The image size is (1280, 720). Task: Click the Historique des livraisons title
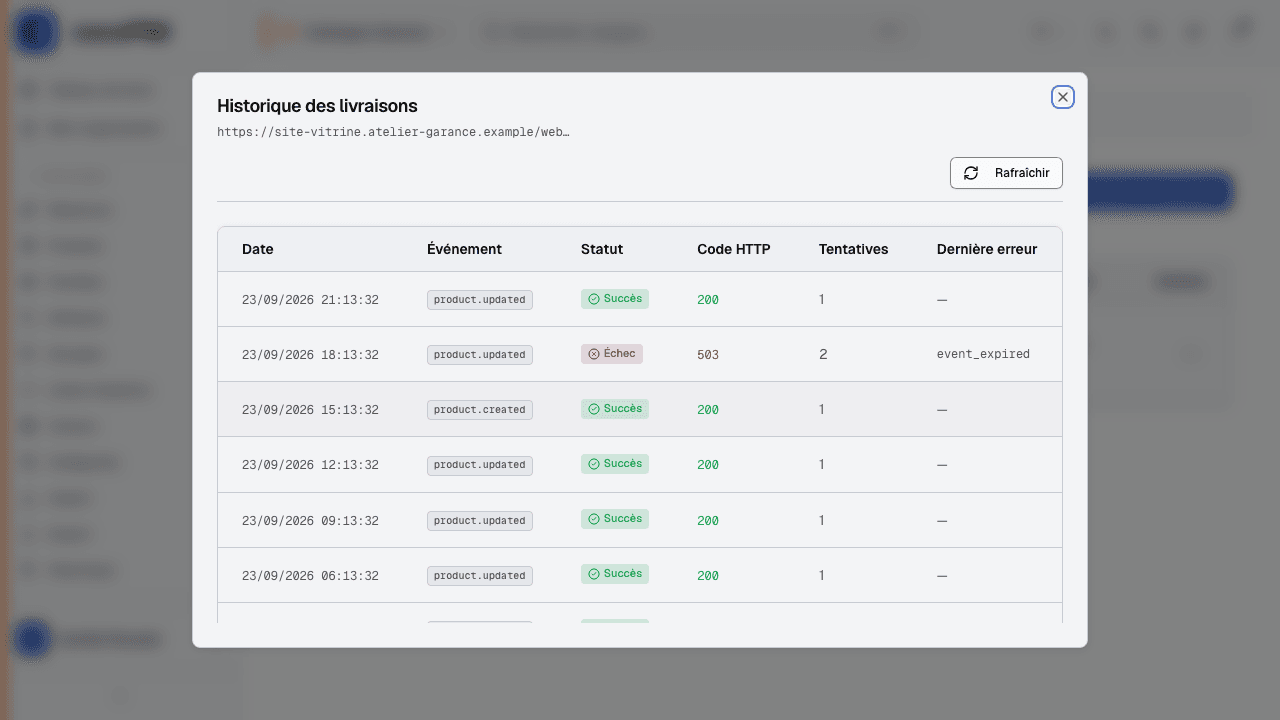(x=318, y=105)
